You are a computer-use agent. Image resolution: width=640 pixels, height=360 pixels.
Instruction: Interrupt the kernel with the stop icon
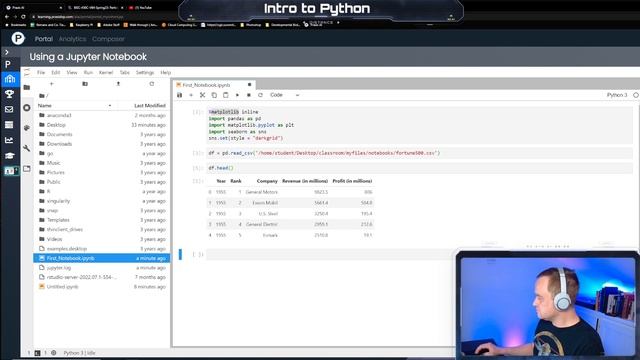coord(249,95)
